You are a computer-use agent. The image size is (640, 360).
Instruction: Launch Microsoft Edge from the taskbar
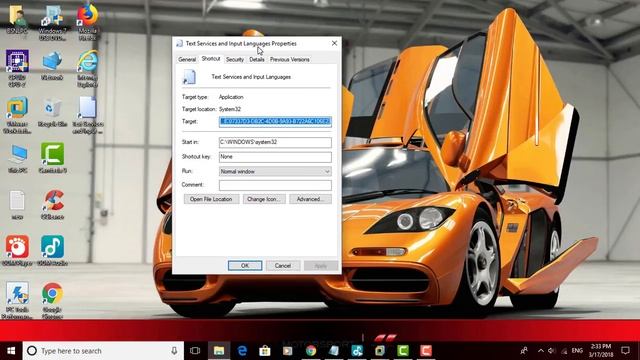pyautogui.click(x=242, y=351)
